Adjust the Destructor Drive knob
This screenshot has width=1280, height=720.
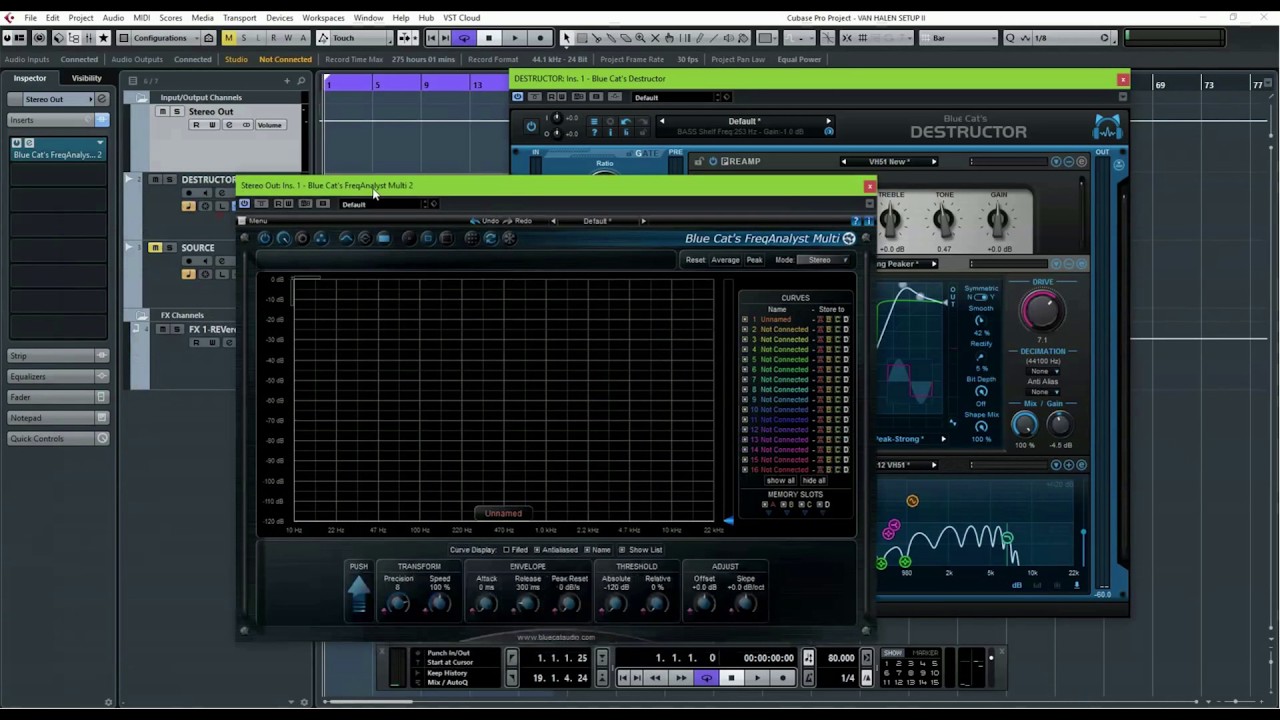pos(1042,312)
